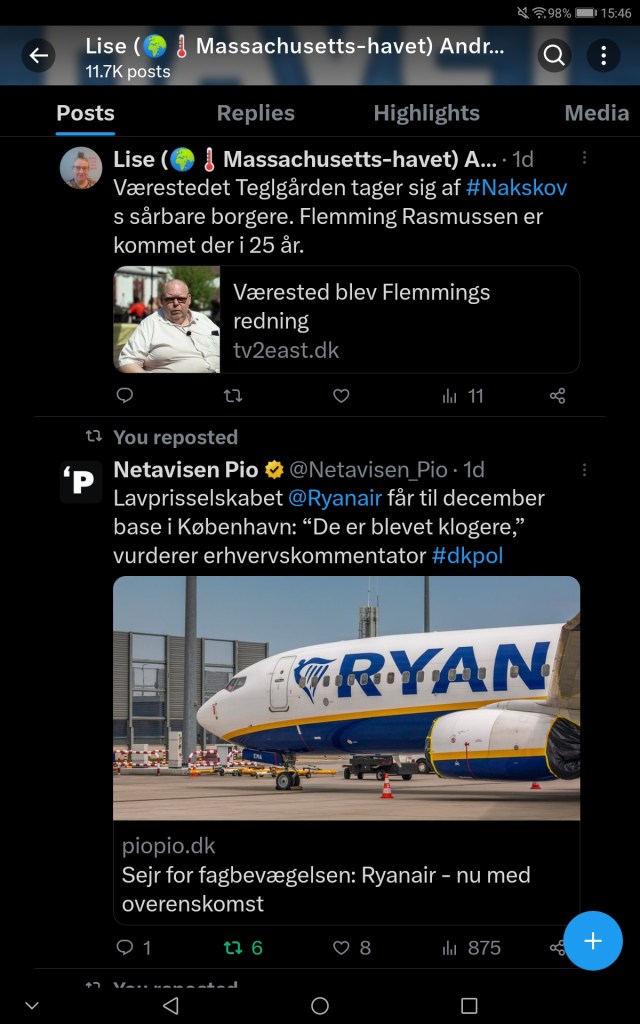Tap the back arrow in header
Image resolution: width=640 pixels, height=1024 pixels.
coord(39,56)
